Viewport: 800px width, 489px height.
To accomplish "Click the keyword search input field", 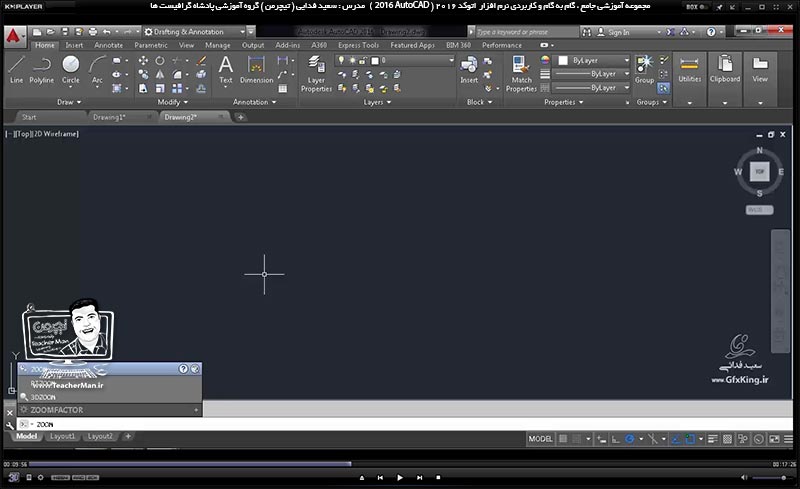I will pyautogui.click(x=527, y=32).
